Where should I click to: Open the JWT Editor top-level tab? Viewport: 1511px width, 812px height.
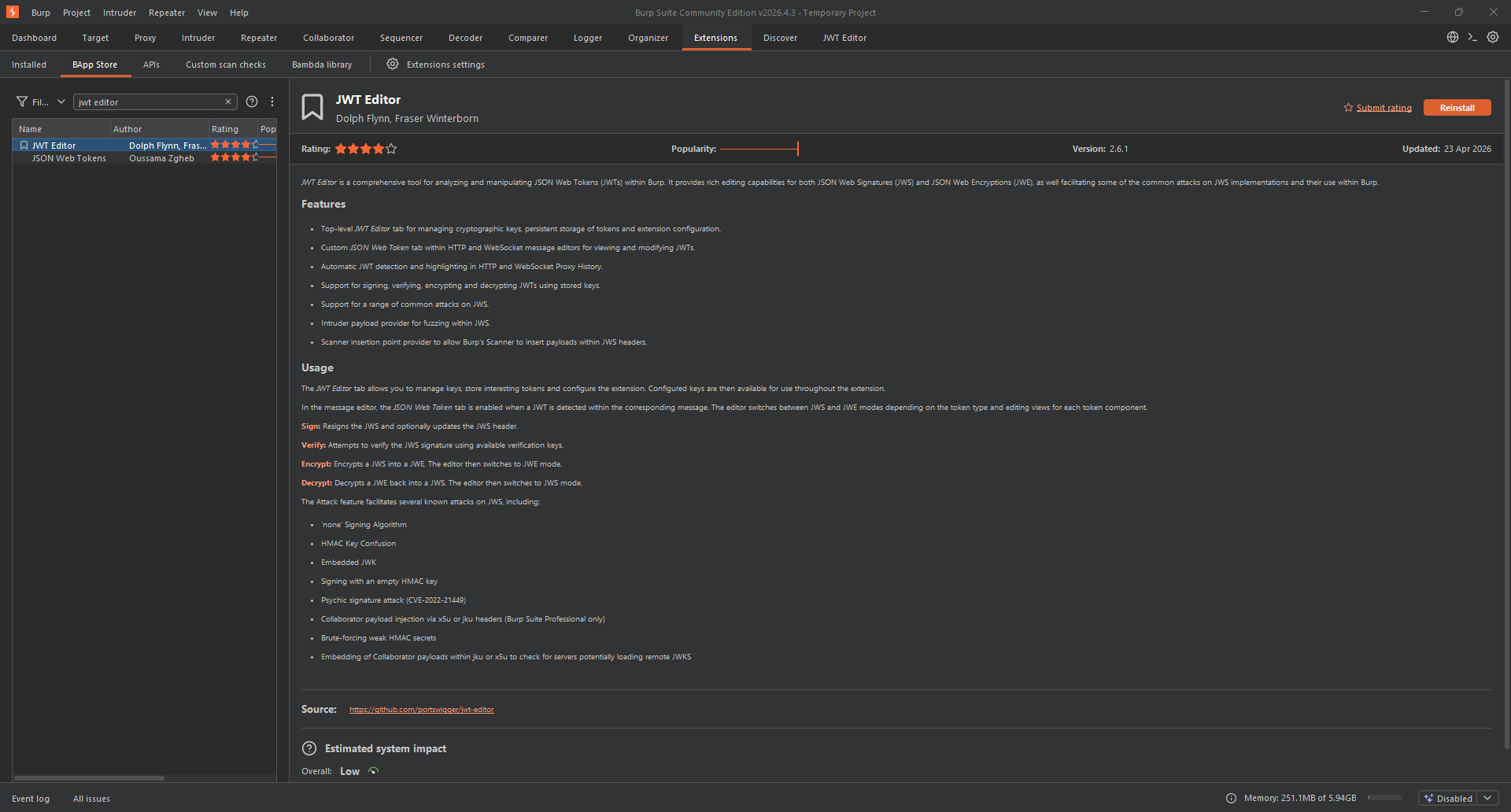pyautogui.click(x=845, y=38)
